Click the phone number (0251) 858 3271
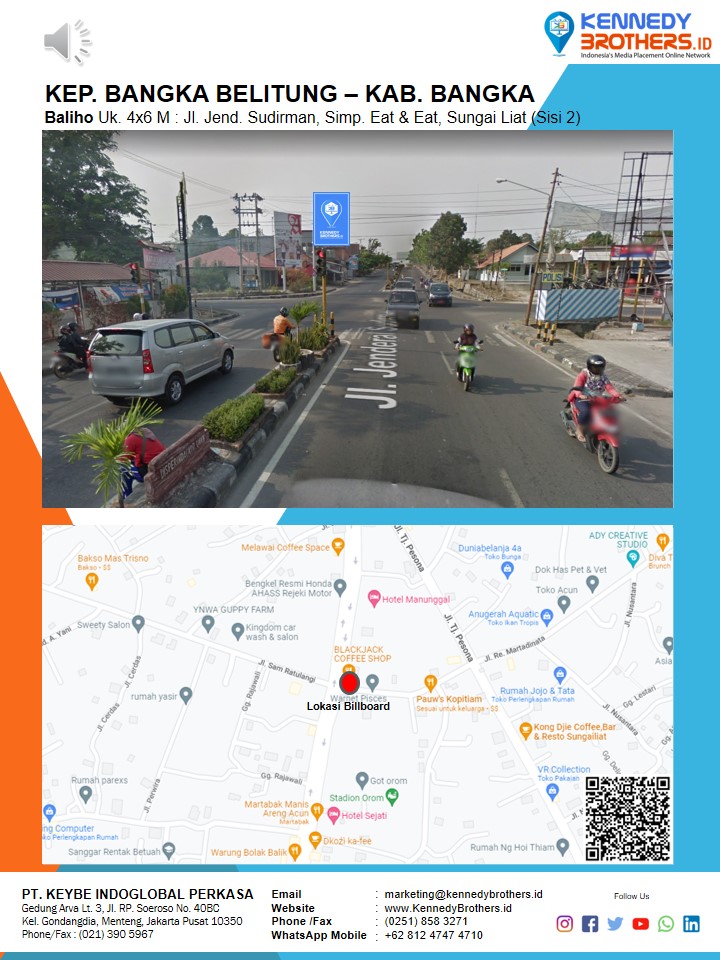Screen dimensions: 720x960 [x=426, y=921]
